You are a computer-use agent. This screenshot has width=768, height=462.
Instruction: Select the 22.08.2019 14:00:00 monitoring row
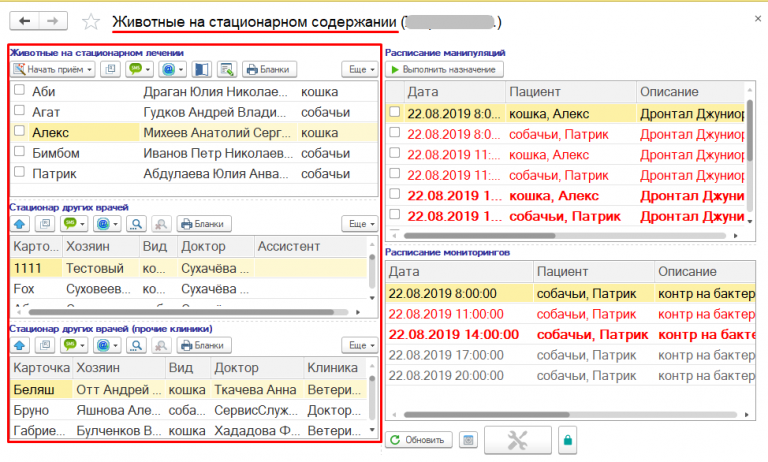point(570,335)
